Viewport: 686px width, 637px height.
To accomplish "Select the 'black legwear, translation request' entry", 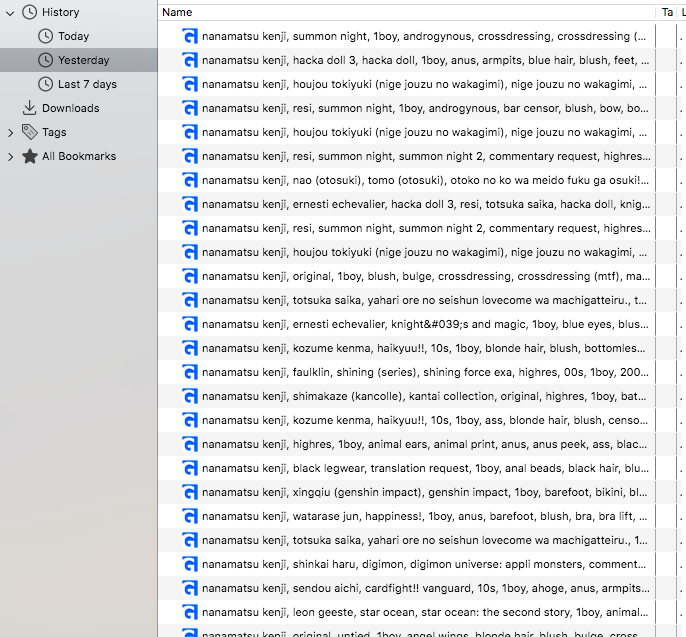I will point(407,469).
